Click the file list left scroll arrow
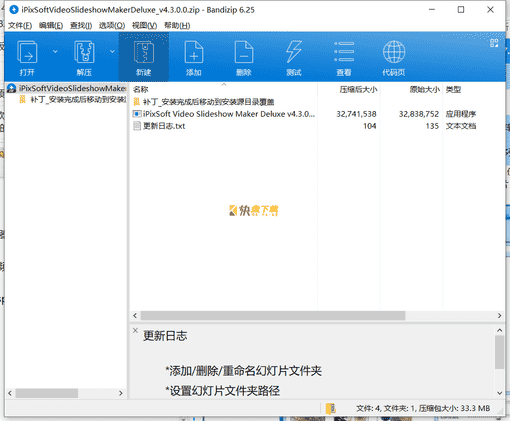 click(135, 315)
